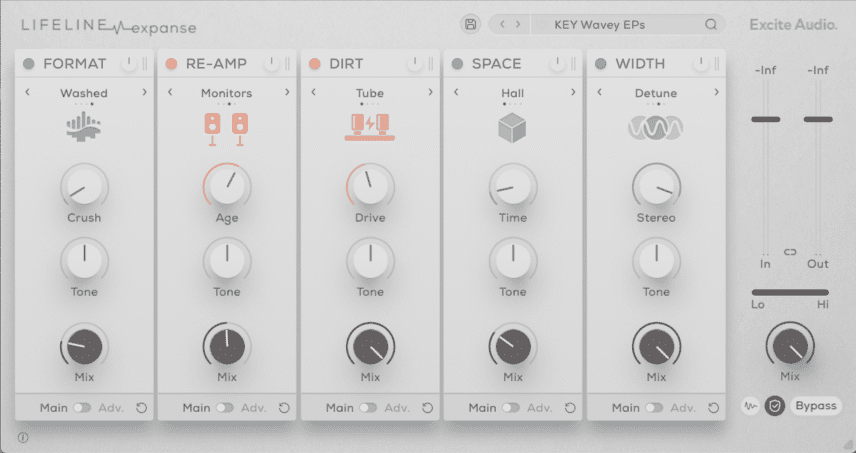Grab the FORMAT module drag handle
Screen dimensions: 856x453
point(145,64)
